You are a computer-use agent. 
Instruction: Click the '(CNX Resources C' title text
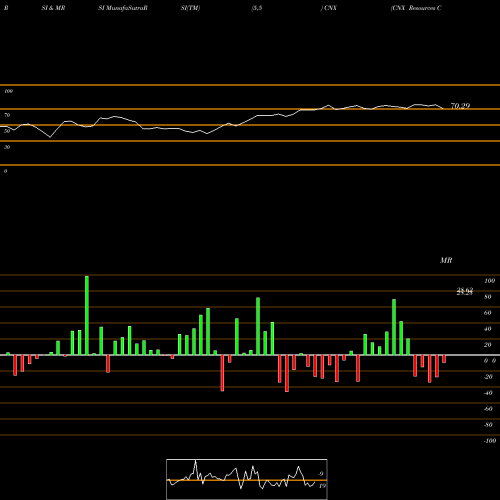coord(416,8)
